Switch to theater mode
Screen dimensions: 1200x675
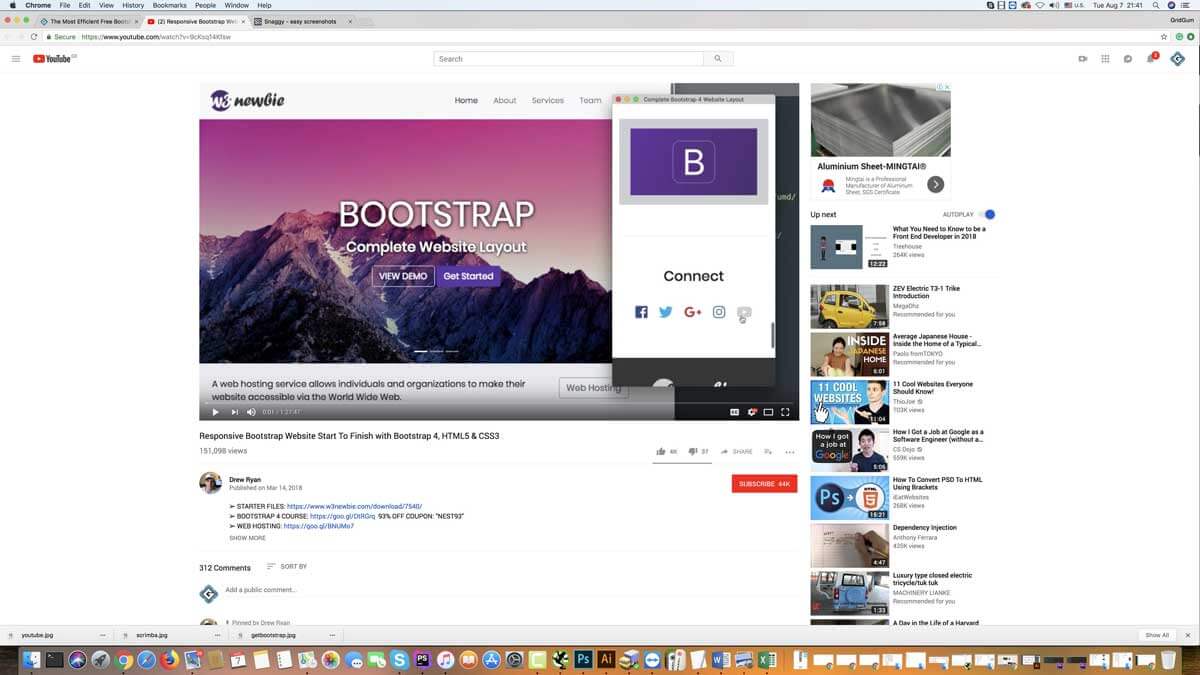[x=769, y=412]
